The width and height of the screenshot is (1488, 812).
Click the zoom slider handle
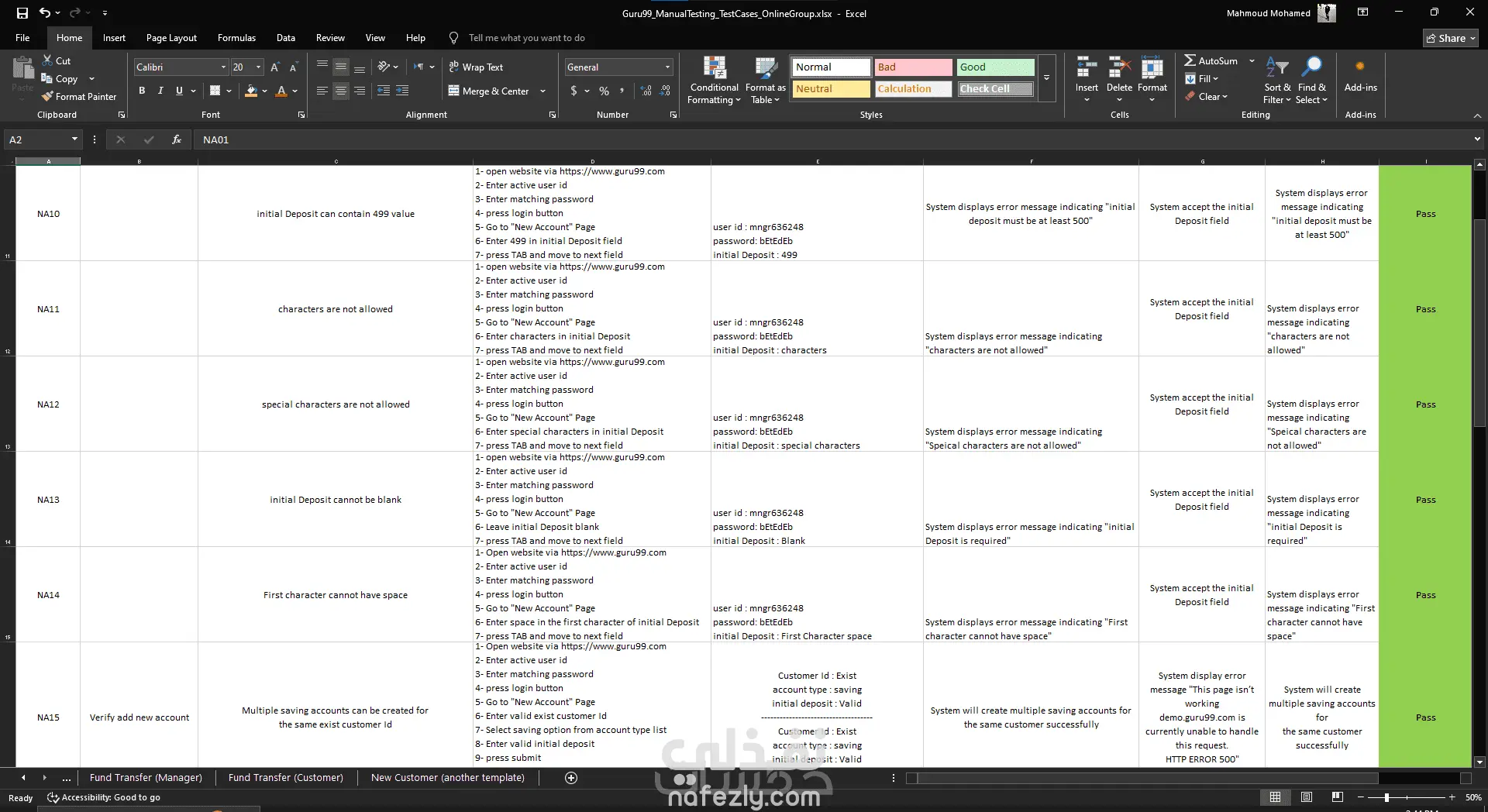click(x=1386, y=797)
